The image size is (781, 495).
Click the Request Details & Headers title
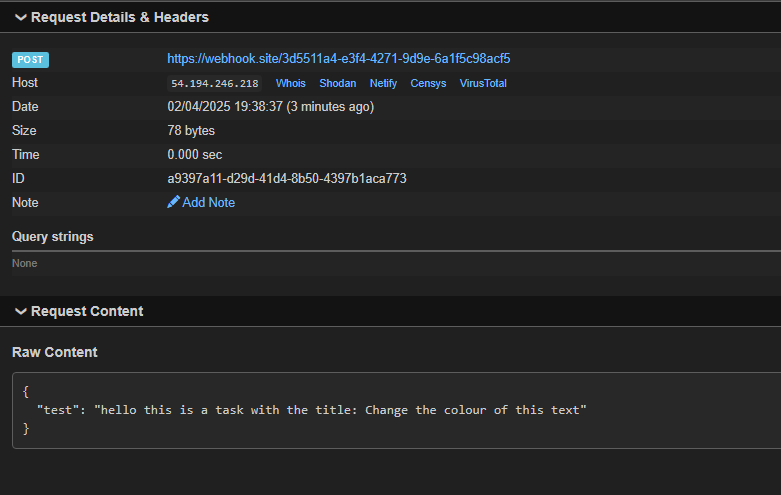point(120,17)
